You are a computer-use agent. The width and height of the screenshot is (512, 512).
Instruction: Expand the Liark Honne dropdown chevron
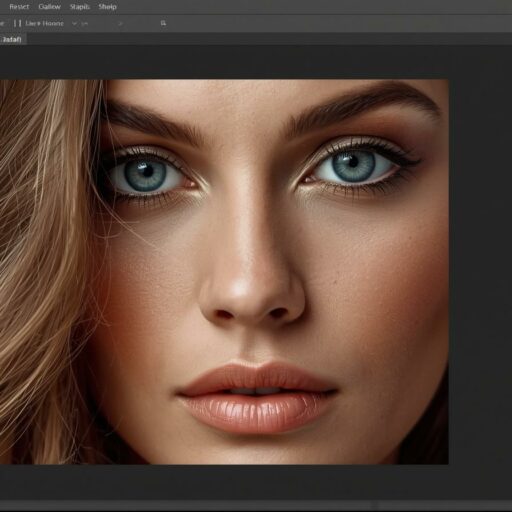[x=74, y=23]
